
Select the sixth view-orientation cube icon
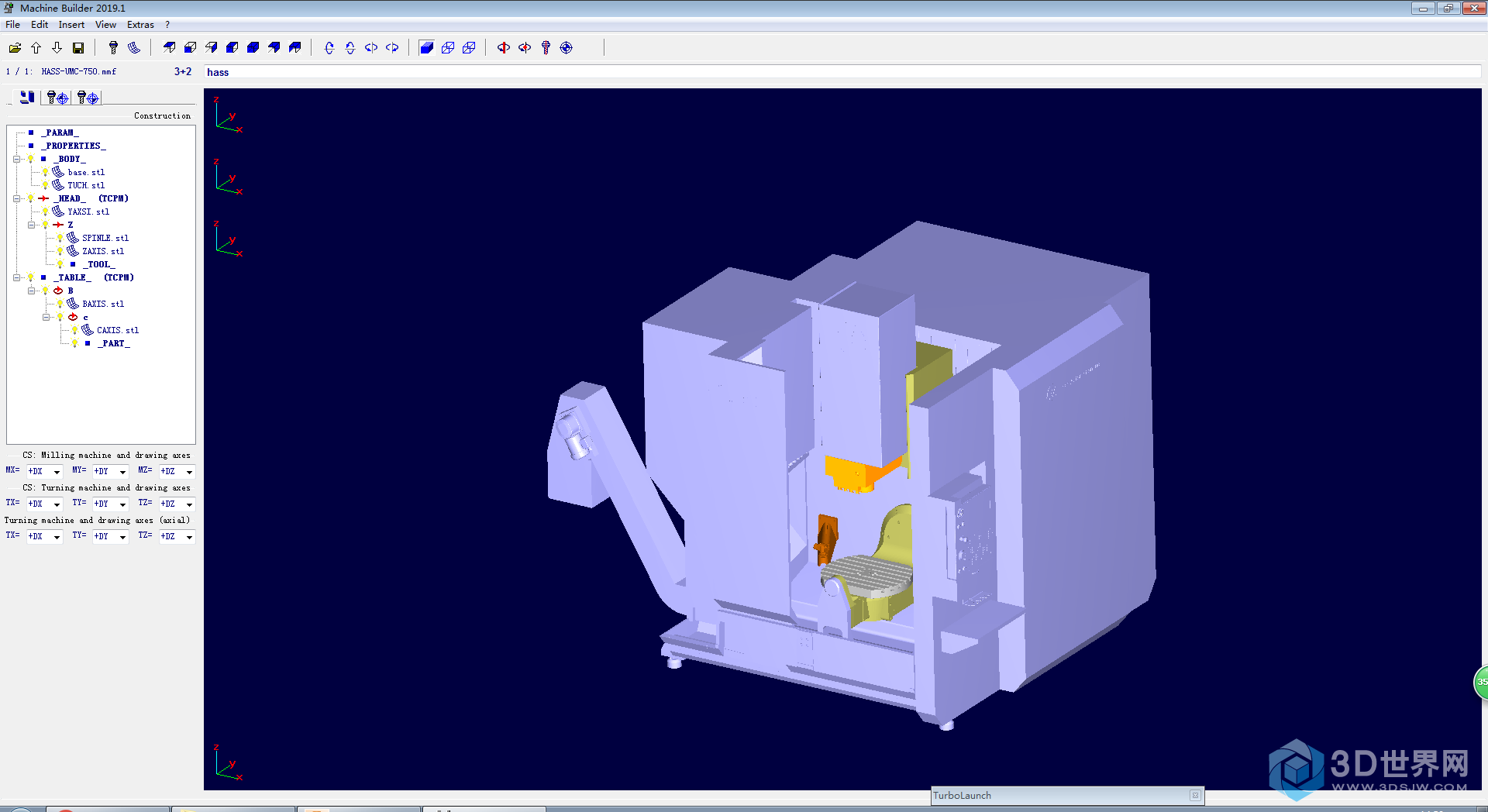(274, 48)
